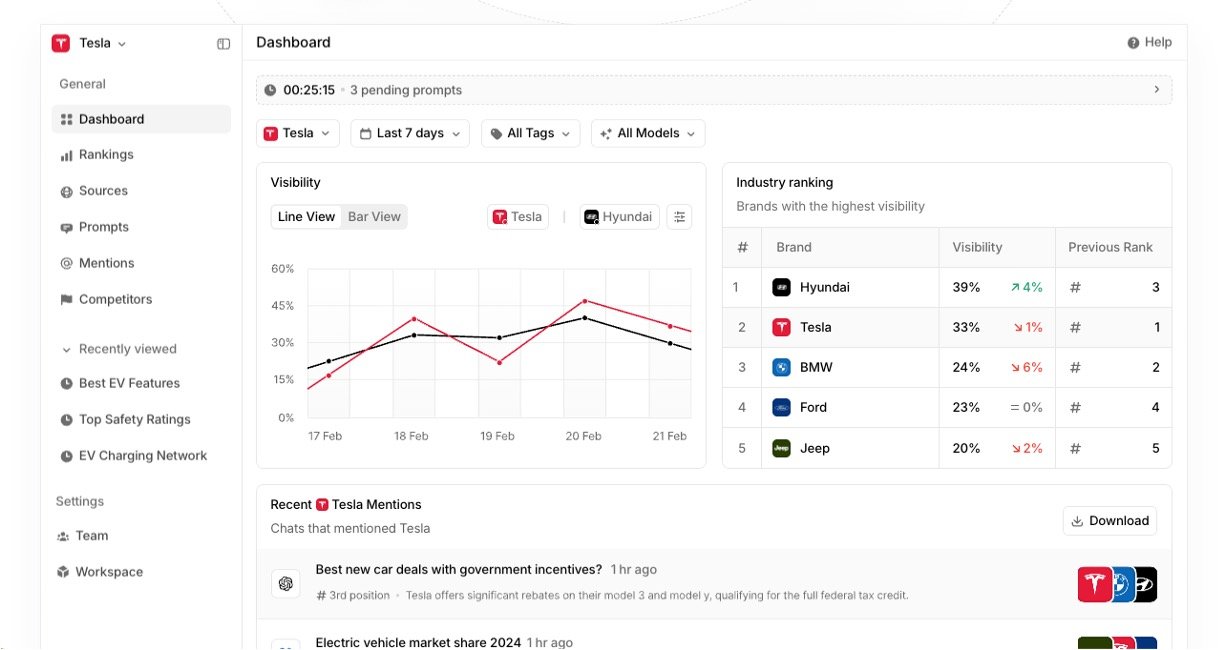Click the chart settings sliders icon
Image resolution: width=1226 pixels, height=650 pixels.
680,217
